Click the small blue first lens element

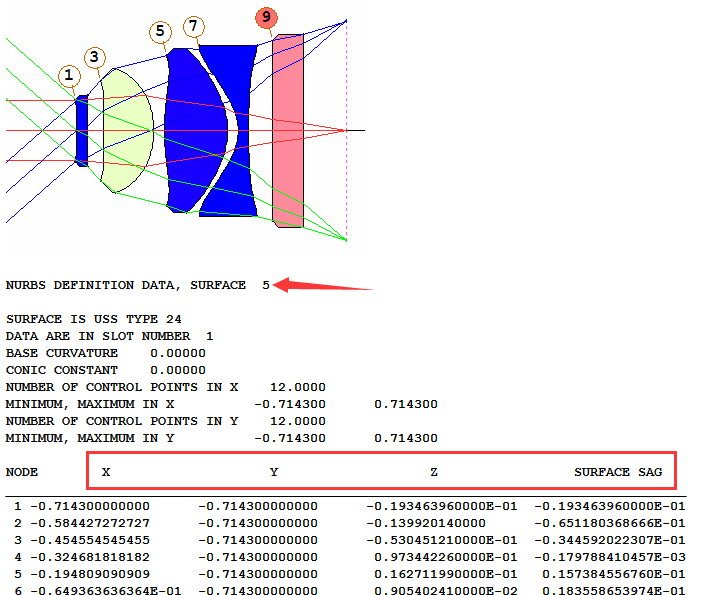pos(82,131)
